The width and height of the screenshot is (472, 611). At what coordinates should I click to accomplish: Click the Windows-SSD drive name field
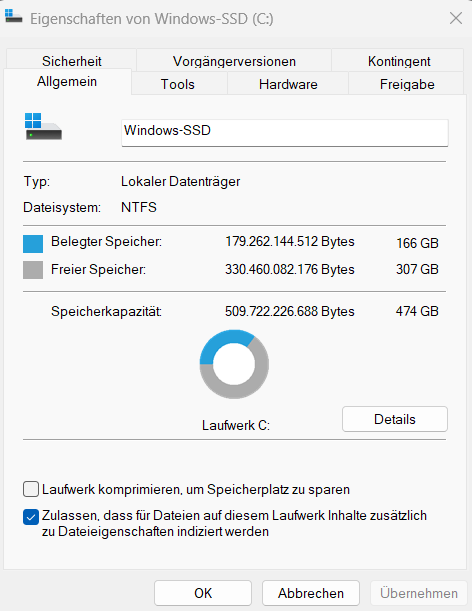coord(285,133)
